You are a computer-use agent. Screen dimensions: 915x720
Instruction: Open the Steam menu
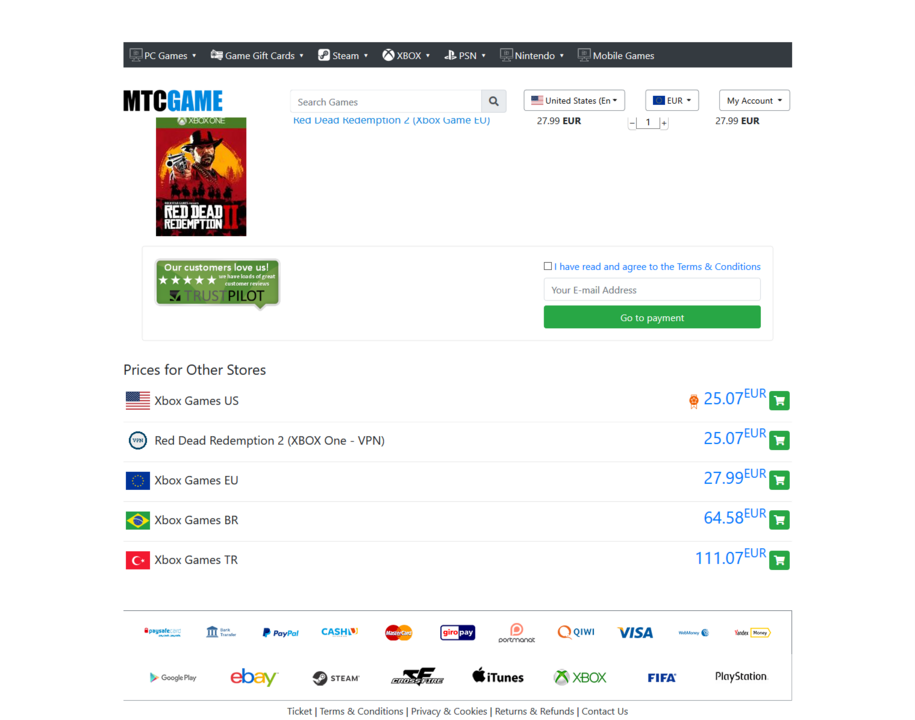pos(343,55)
